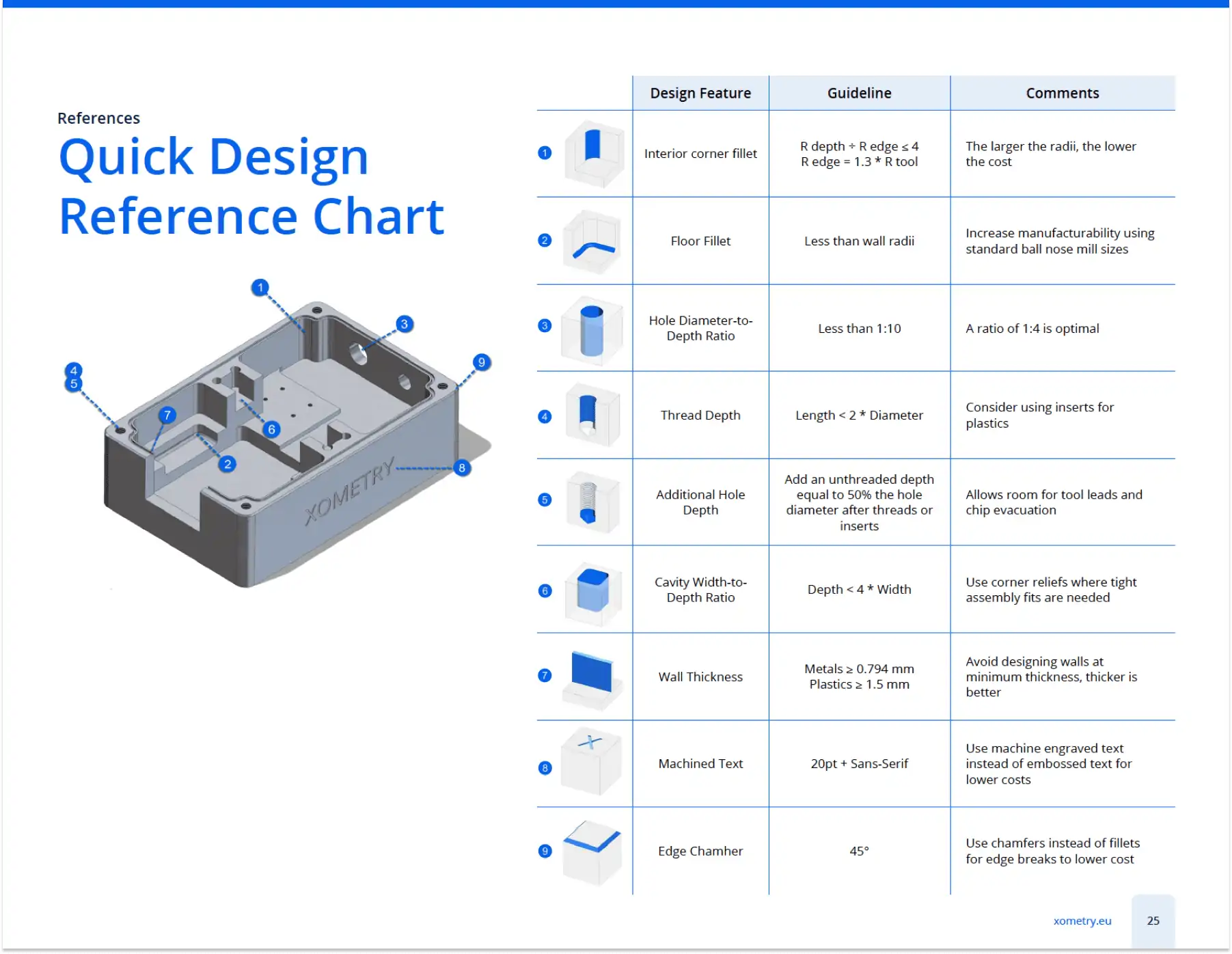Click the '20pt + Sans-Serif' guideline

(x=860, y=764)
